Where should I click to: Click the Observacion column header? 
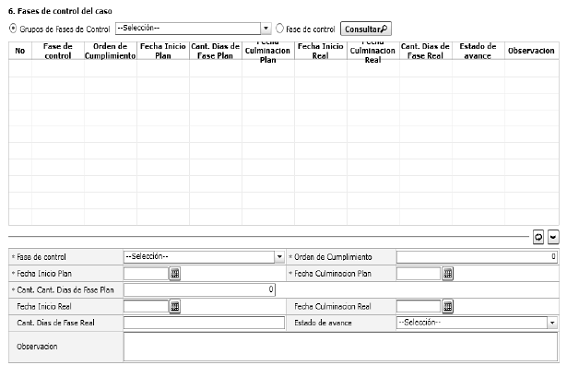(x=531, y=51)
